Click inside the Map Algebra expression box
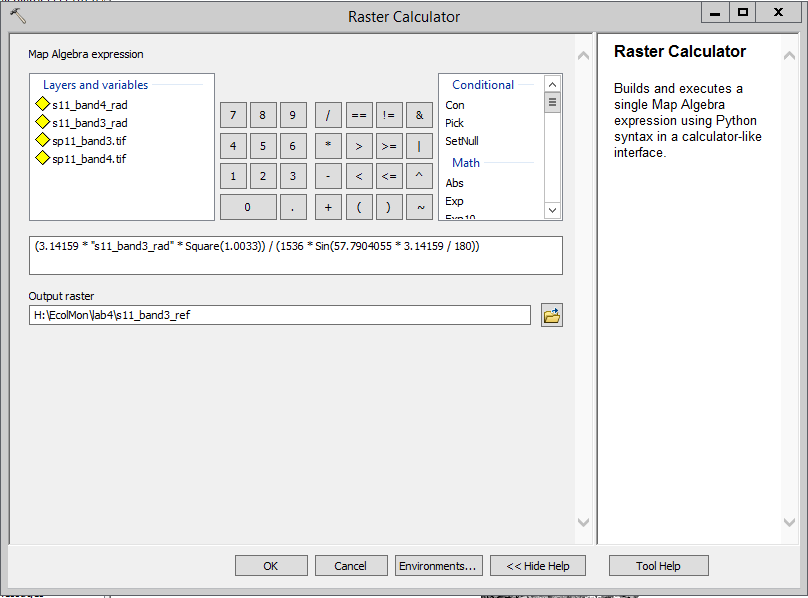Image resolution: width=808 pixels, height=598 pixels. click(296, 256)
